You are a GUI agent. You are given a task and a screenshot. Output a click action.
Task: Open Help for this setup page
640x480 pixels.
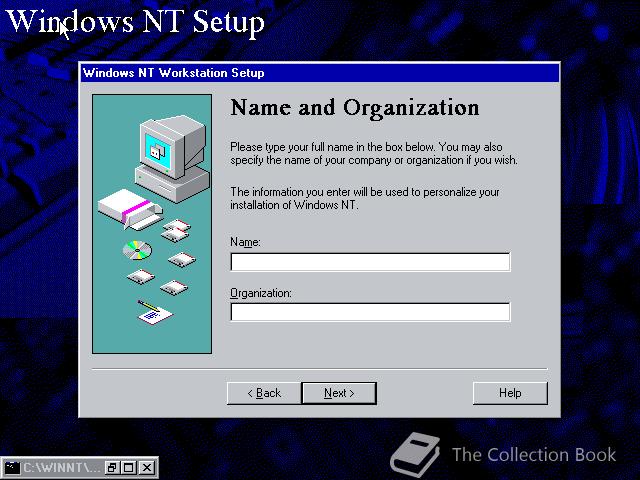[510, 393]
